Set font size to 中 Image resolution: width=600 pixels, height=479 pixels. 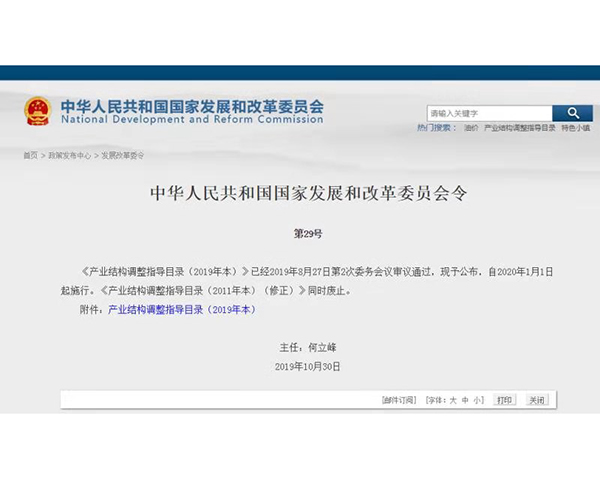pos(465,400)
